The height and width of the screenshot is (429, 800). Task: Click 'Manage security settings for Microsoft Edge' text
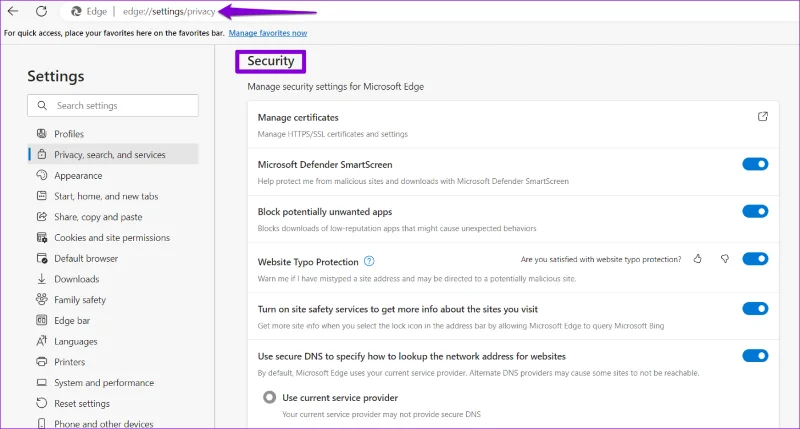pos(335,87)
